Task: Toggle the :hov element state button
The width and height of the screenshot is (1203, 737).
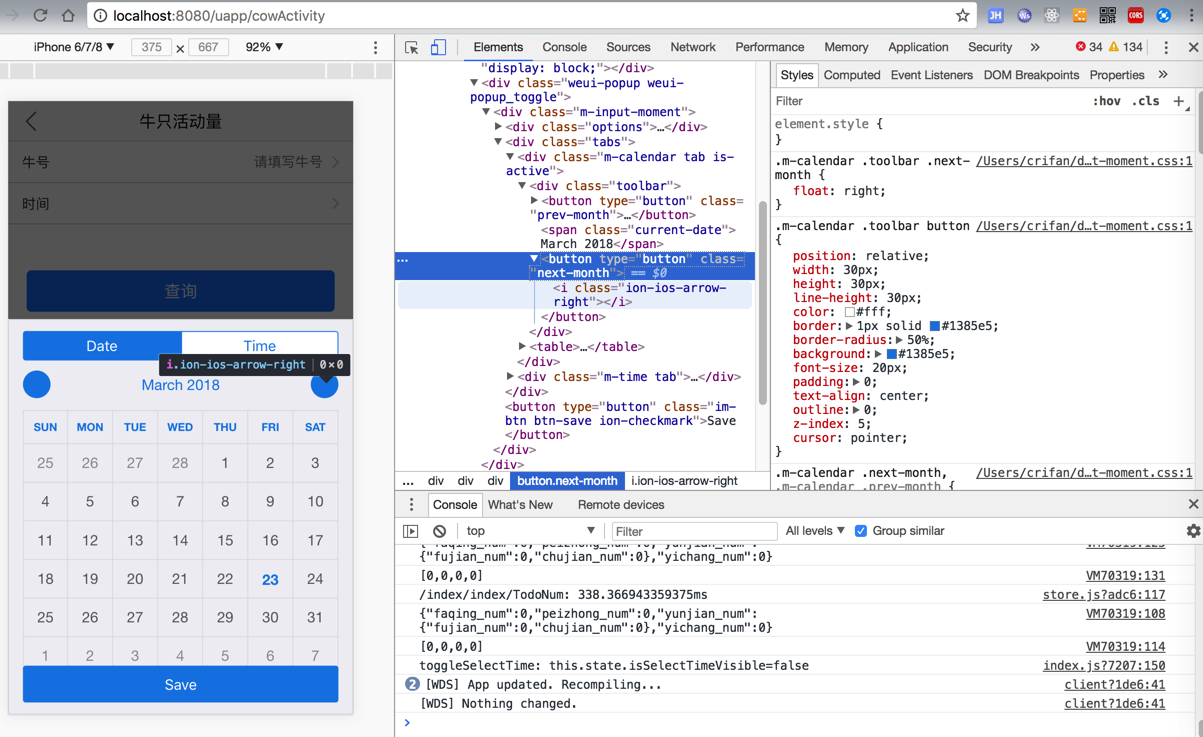Action: pyautogui.click(x=1106, y=101)
